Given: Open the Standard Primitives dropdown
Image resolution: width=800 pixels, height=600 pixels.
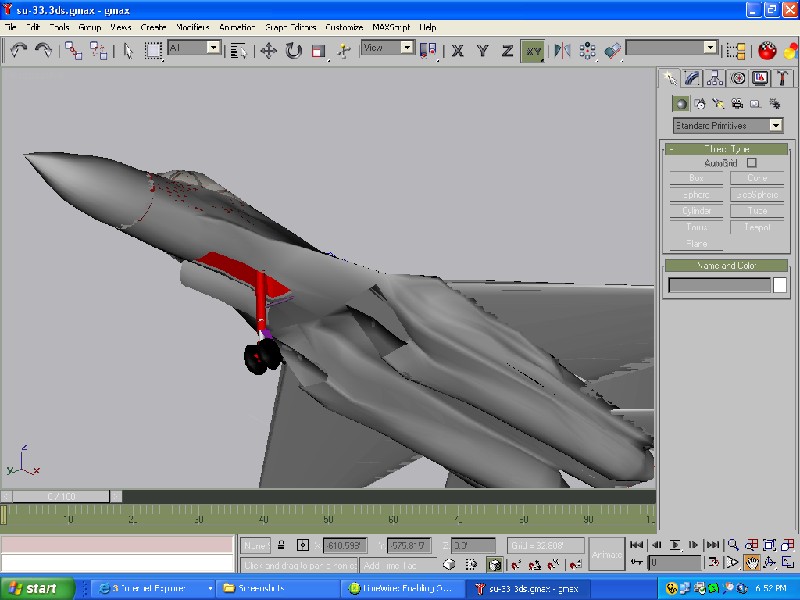Looking at the screenshot, I should [776, 126].
